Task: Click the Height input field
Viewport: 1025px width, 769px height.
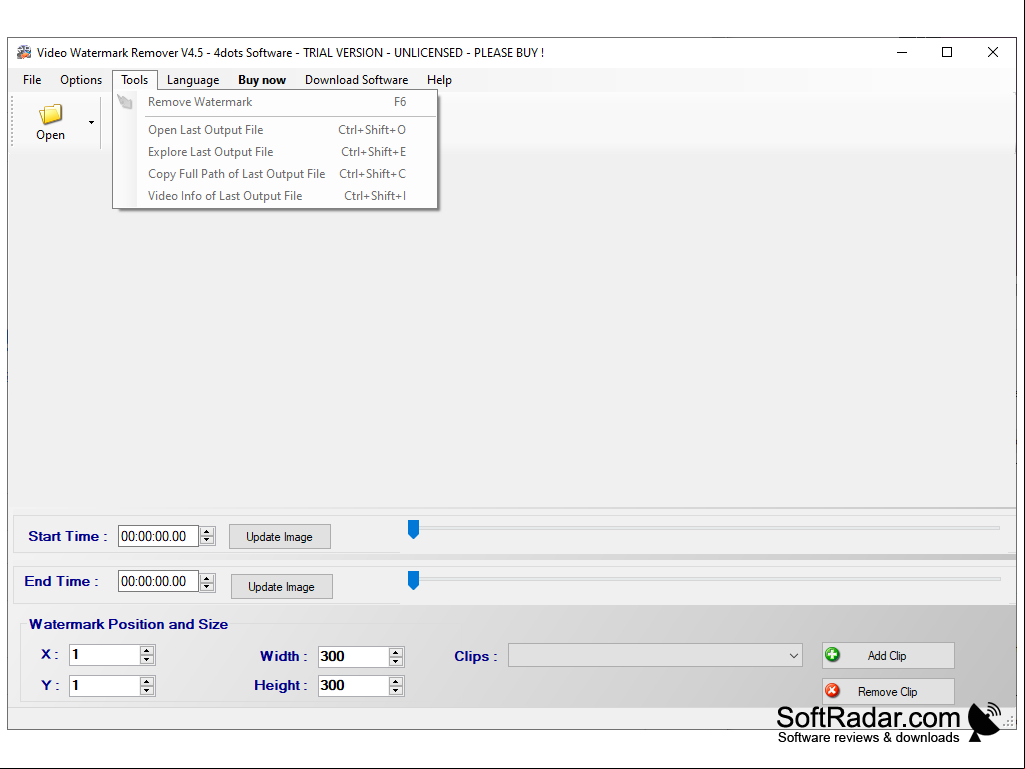Action: pos(353,685)
